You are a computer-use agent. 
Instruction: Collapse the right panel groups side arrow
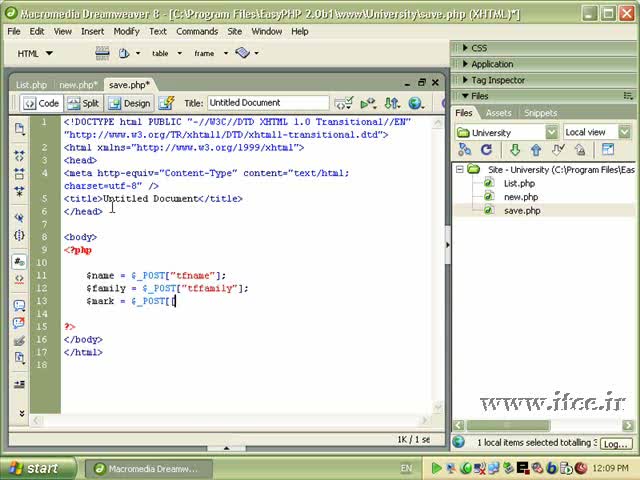tap(447, 245)
